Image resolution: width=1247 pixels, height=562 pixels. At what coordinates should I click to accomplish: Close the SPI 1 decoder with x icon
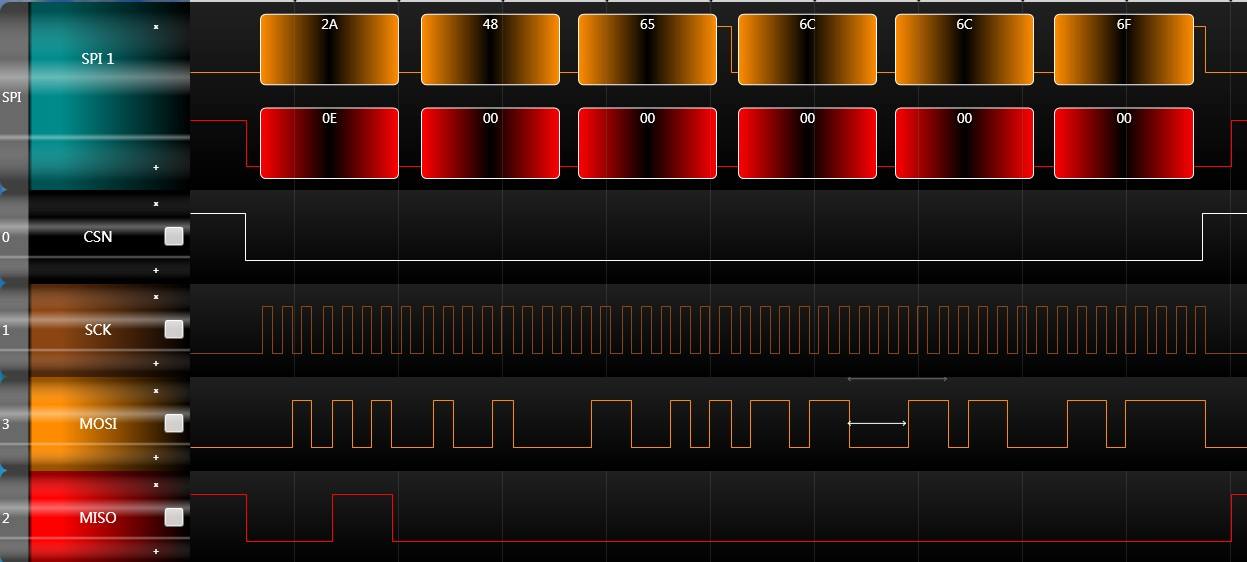coord(156,27)
